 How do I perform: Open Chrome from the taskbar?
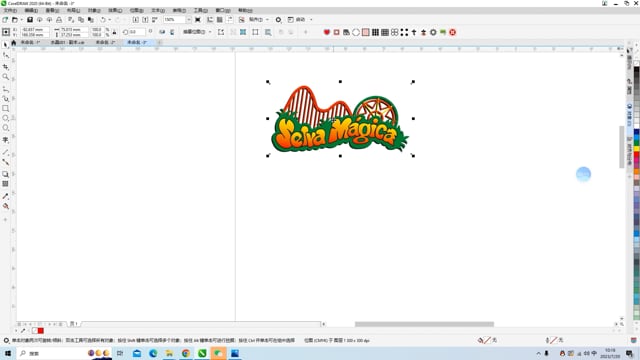click(186, 353)
